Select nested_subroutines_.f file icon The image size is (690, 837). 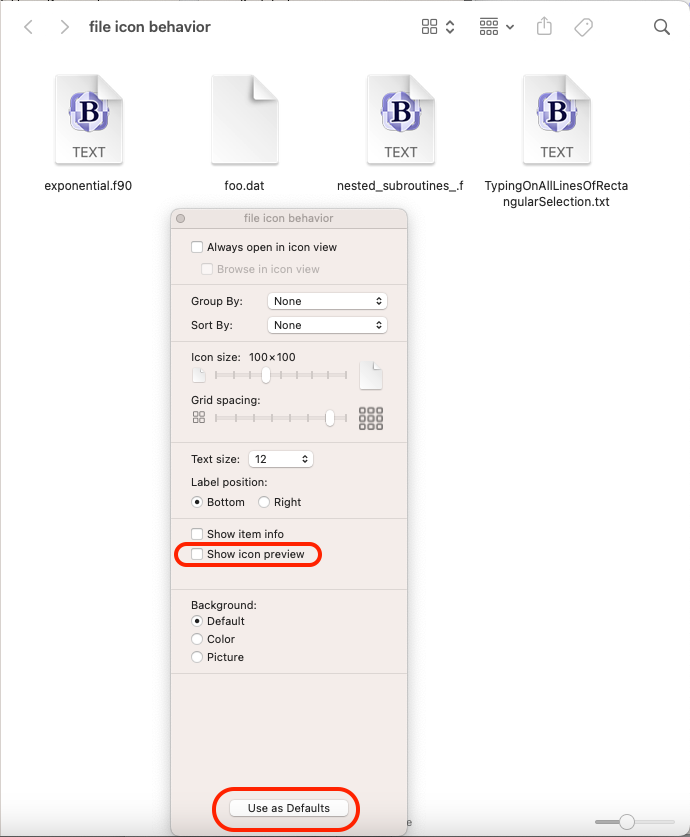coord(401,119)
